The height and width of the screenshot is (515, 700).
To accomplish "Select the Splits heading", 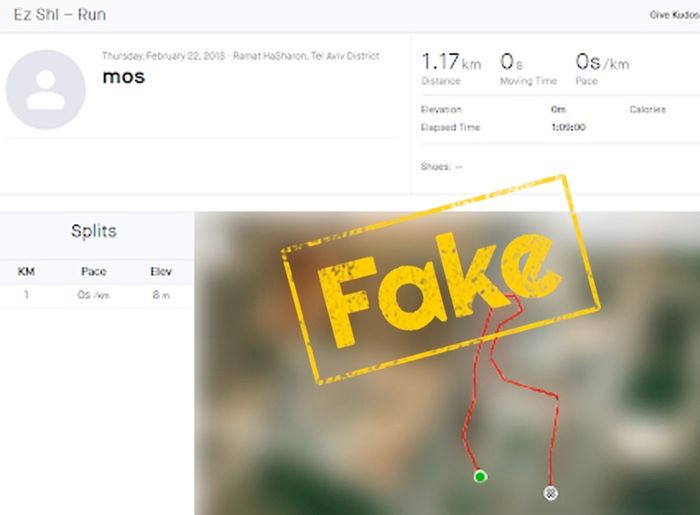I will point(94,231).
